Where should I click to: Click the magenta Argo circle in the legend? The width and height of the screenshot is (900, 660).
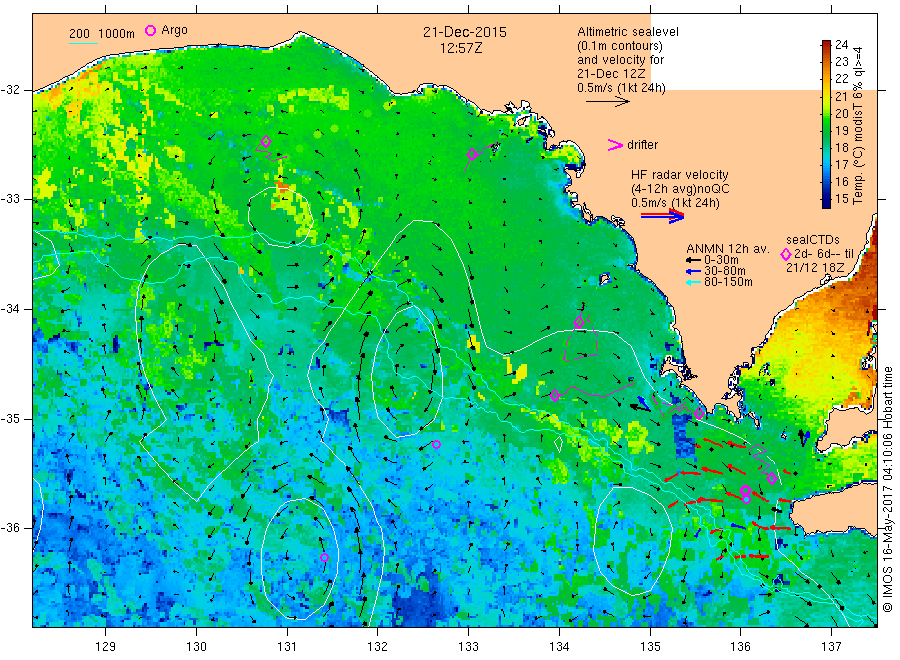[x=150, y=30]
